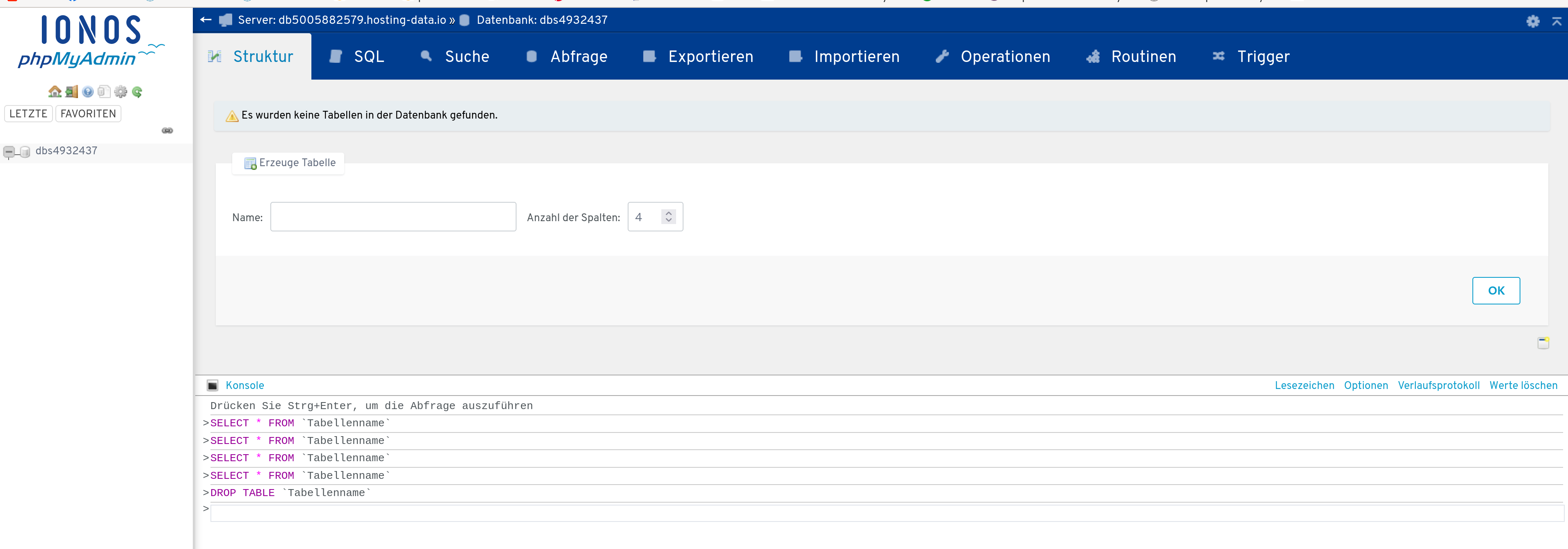Decrease column count with stepper down arrow

tap(668, 220)
